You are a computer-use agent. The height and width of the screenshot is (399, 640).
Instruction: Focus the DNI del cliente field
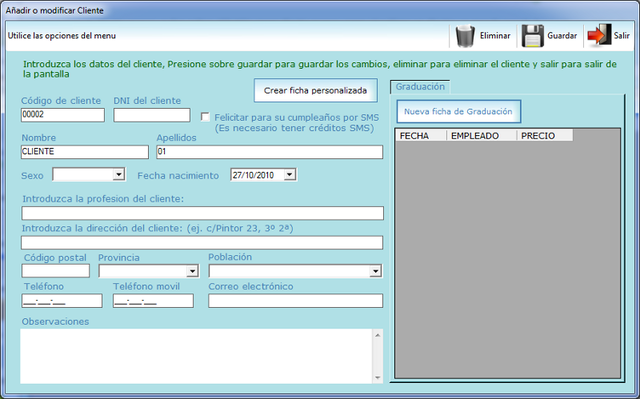click(152, 115)
